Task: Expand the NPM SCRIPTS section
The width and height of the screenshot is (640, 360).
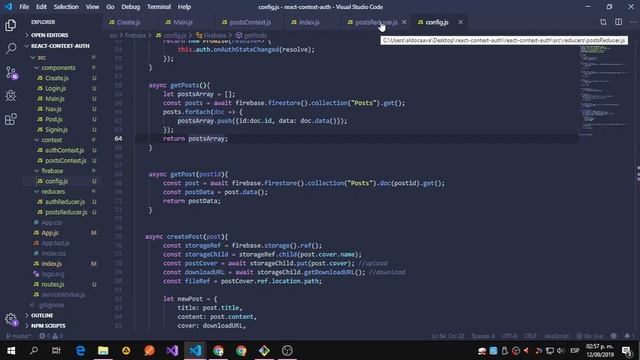Action: 61,326
